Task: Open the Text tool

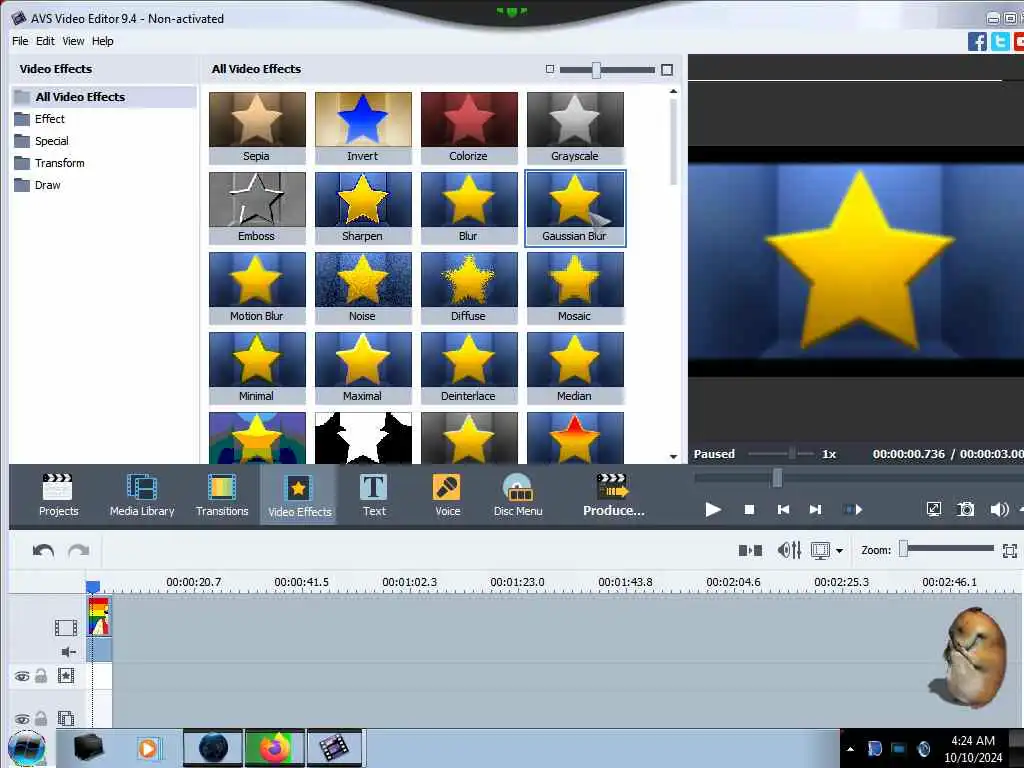Action: coord(374,496)
